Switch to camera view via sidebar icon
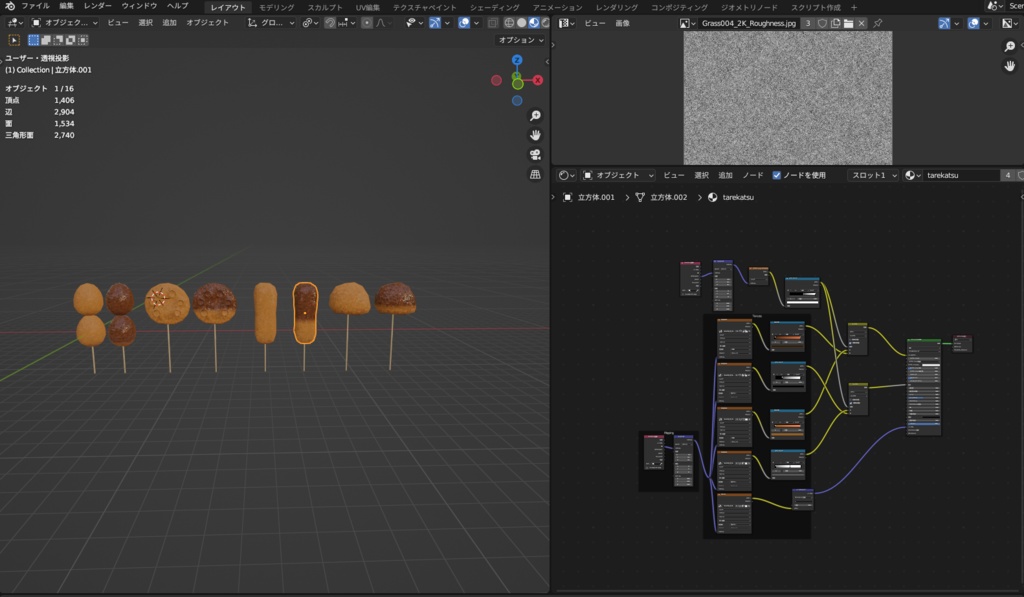Viewport: 1024px width, 597px height. 536,153
